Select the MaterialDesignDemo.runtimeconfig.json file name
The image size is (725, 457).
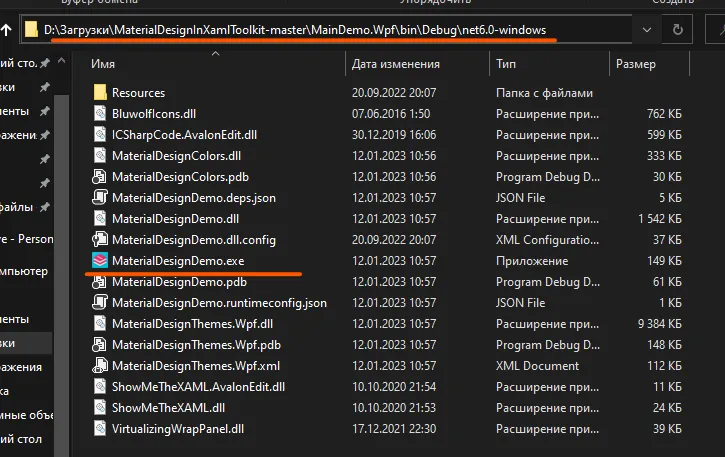click(x=219, y=303)
